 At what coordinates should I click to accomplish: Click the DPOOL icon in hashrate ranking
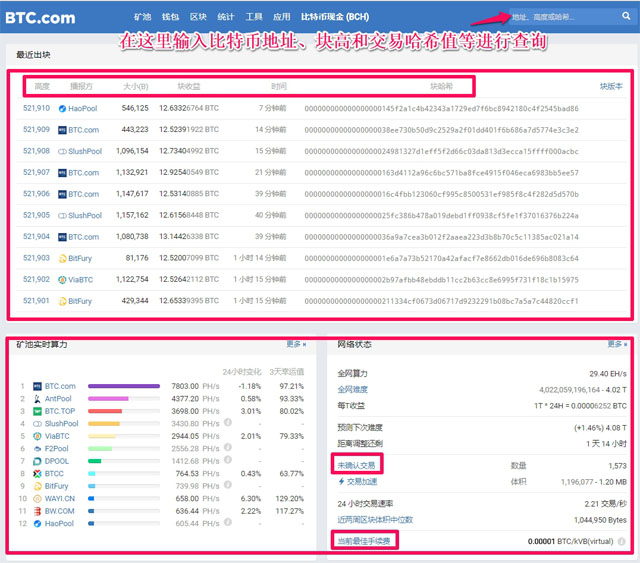37,461
